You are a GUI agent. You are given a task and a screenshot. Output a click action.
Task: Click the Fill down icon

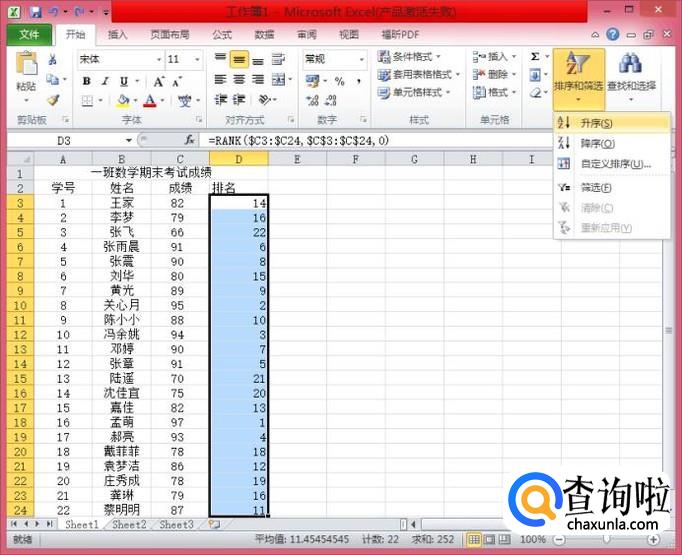pyautogui.click(x=535, y=75)
